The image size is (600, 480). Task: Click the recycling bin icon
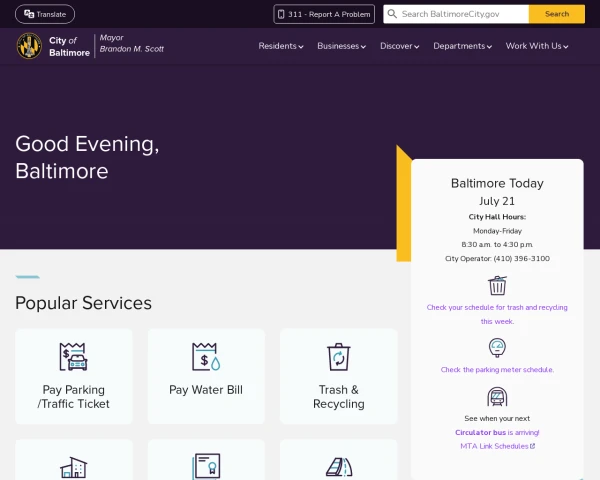tap(339, 357)
